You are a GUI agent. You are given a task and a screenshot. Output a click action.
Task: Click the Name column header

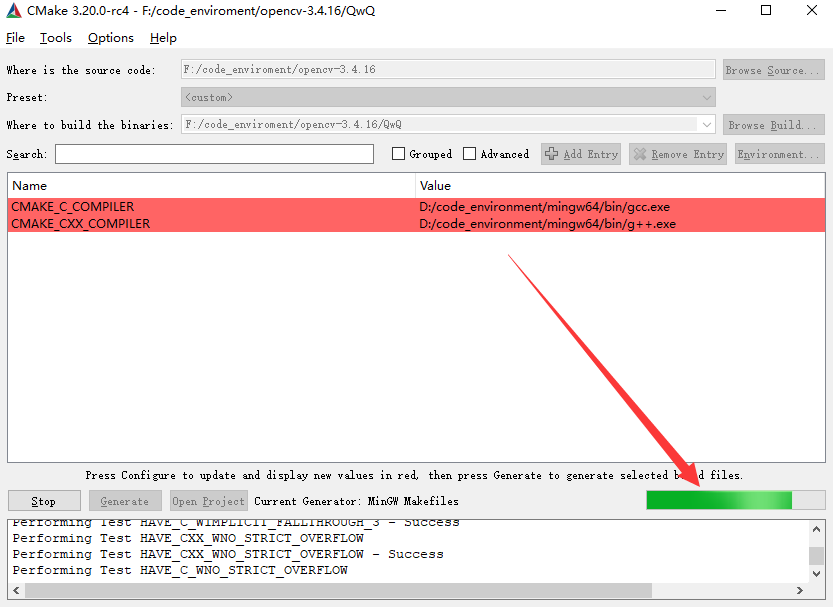pos(211,185)
